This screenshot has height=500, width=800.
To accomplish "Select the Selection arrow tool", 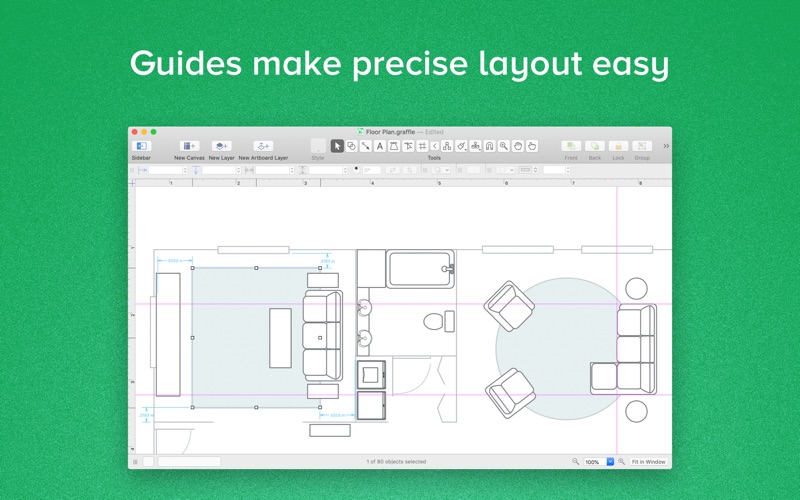I will (337, 146).
